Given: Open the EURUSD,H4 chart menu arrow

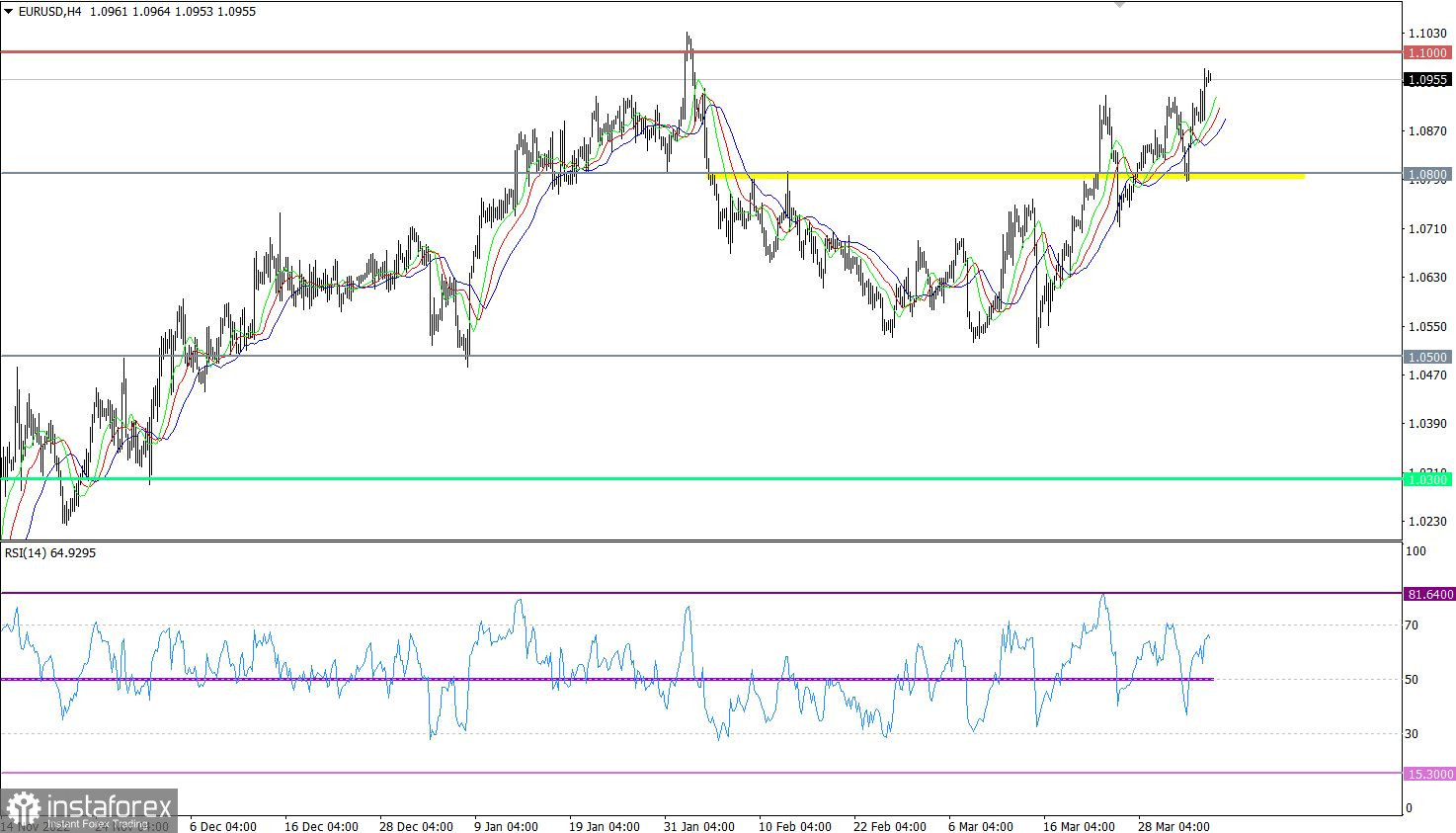Looking at the screenshot, I should pyautogui.click(x=9, y=12).
